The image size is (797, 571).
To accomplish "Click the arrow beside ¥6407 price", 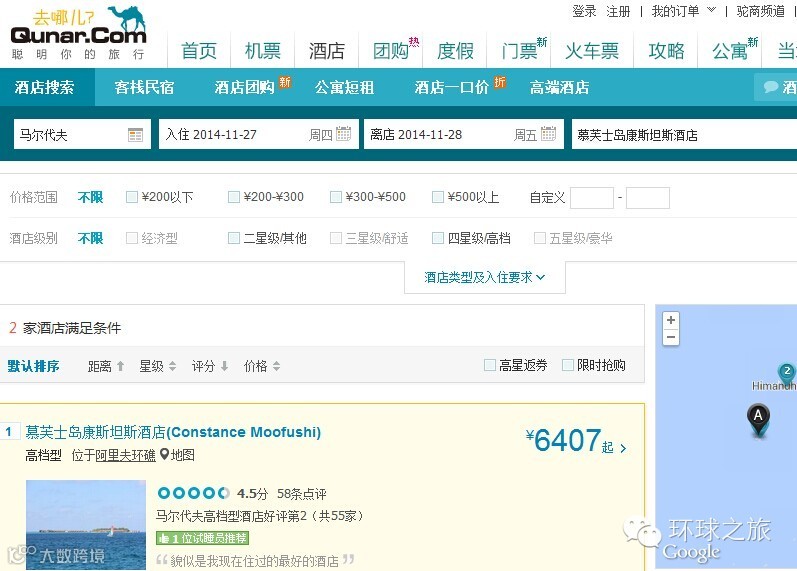I will coord(623,448).
